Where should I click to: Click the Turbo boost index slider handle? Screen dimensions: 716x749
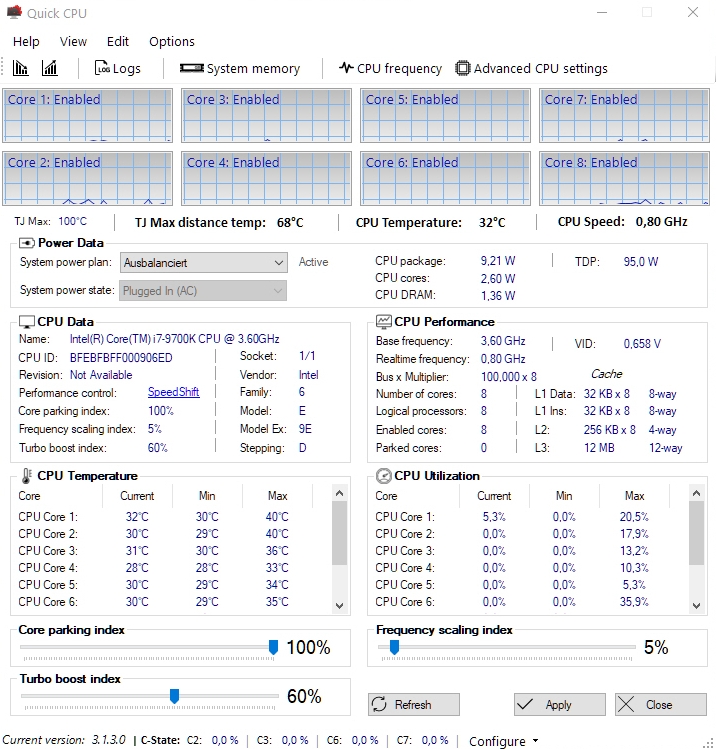tap(174, 695)
